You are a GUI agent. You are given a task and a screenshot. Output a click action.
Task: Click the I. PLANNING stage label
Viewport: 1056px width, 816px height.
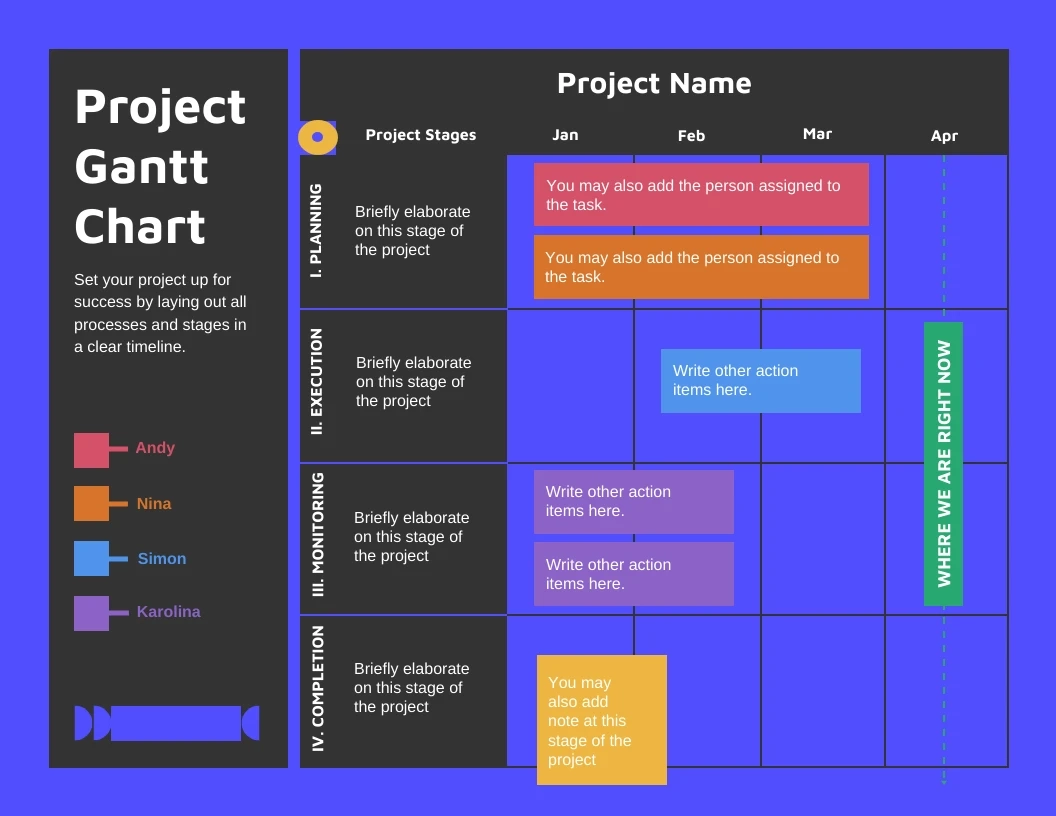(317, 230)
